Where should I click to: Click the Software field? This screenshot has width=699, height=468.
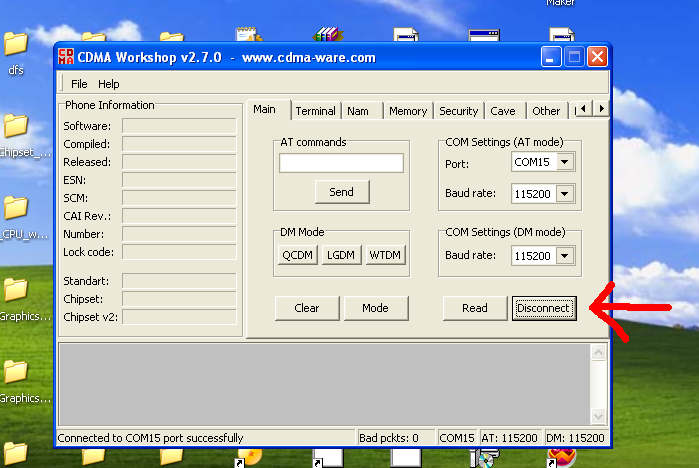tap(179, 126)
